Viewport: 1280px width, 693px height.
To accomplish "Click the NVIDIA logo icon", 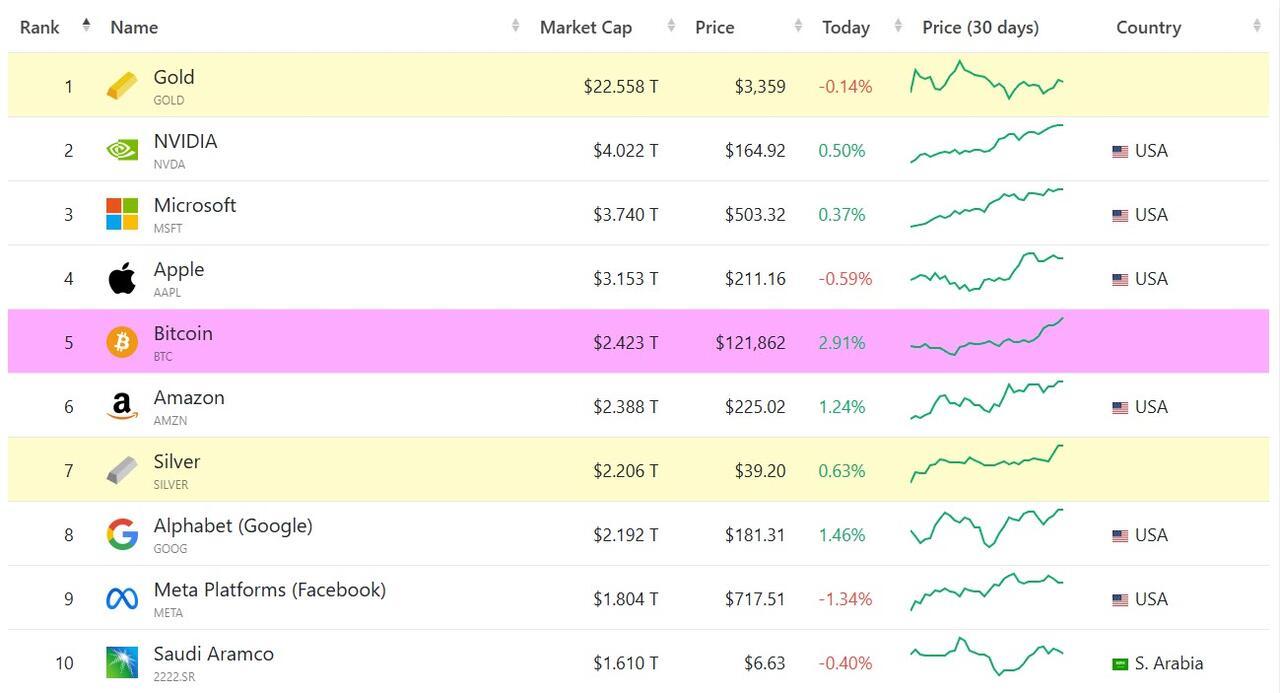I will (122, 150).
